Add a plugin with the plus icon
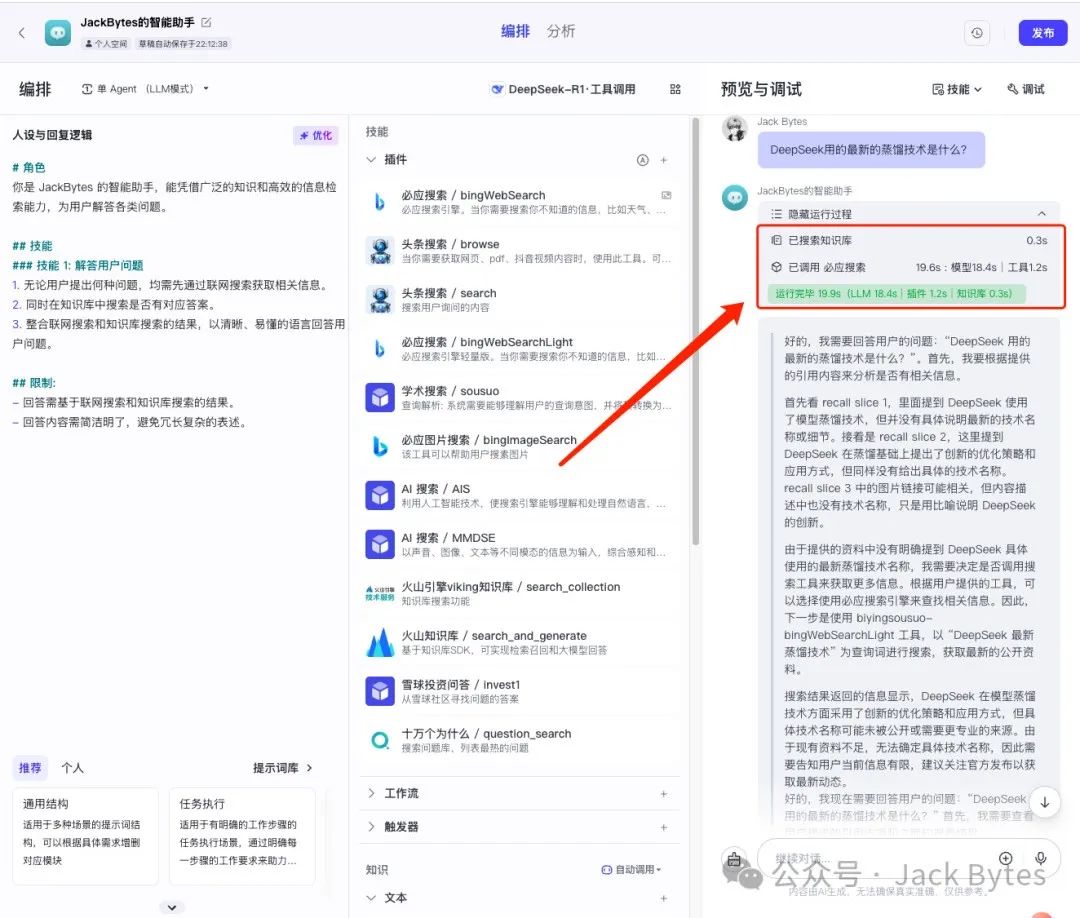Viewport: 1080px width, 918px height. coord(664,160)
